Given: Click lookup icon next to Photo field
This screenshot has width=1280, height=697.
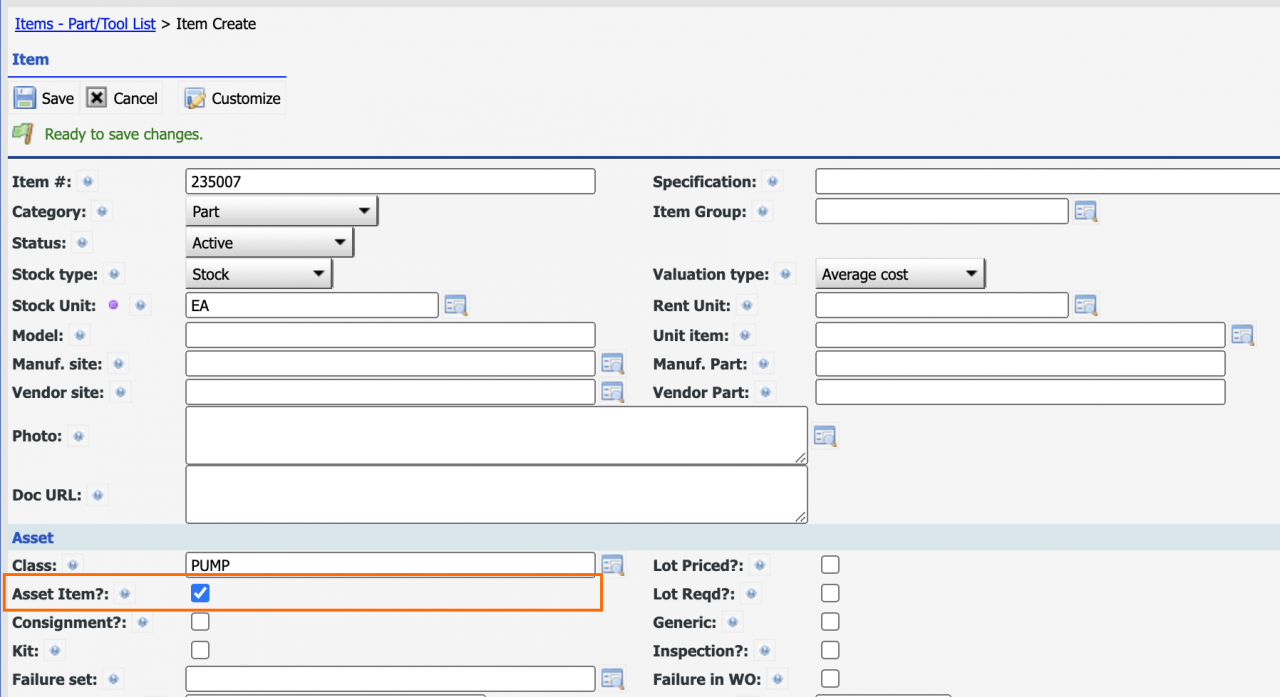Looking at the screenshot, I should (x=824, y=436).
